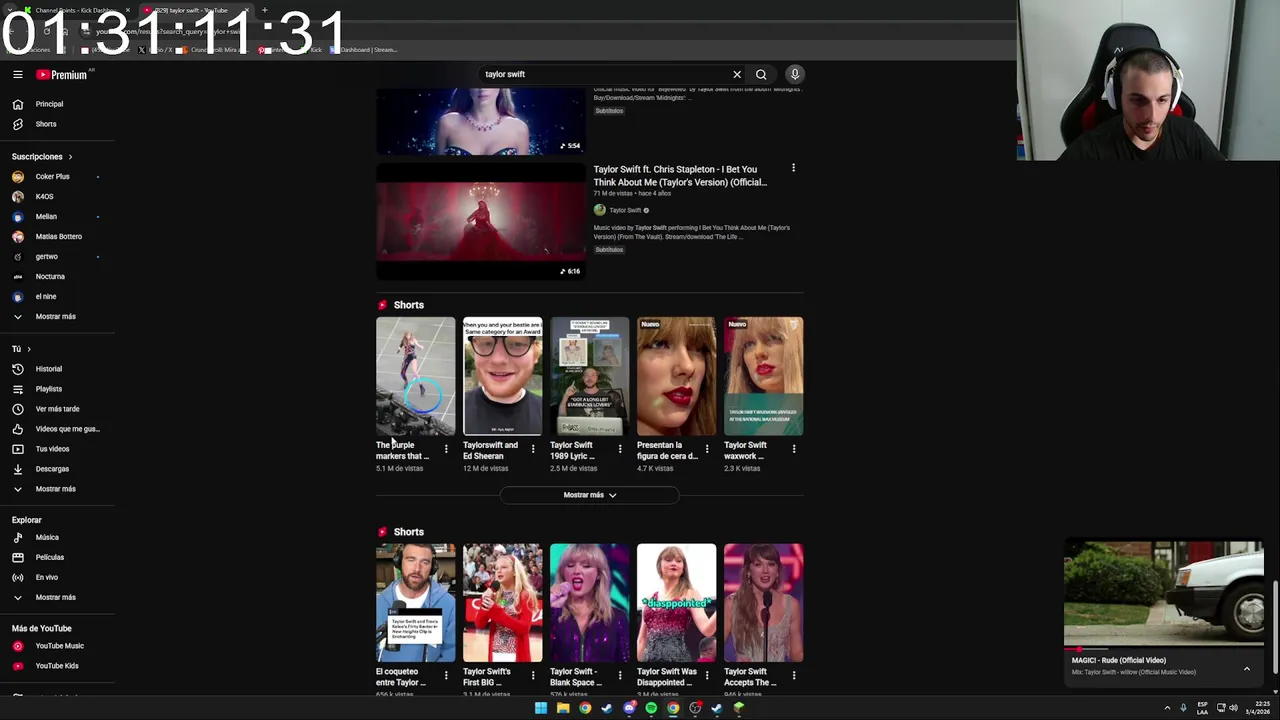Open the Matias Bottero channel
1280x720 pixels.
[x=57, y=236]
